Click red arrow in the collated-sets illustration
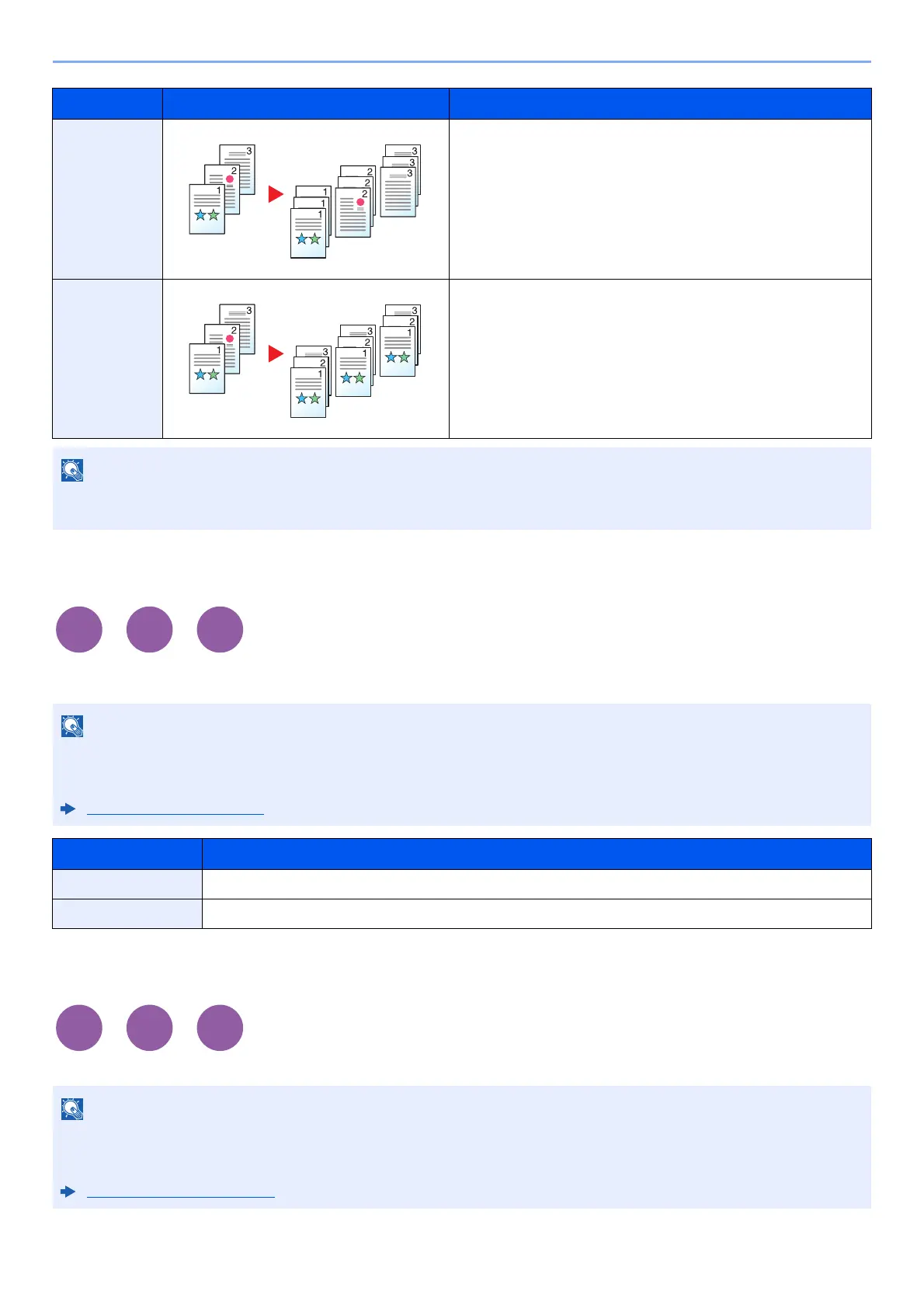This screenshot has height=1308, width=924. point(276,354)
